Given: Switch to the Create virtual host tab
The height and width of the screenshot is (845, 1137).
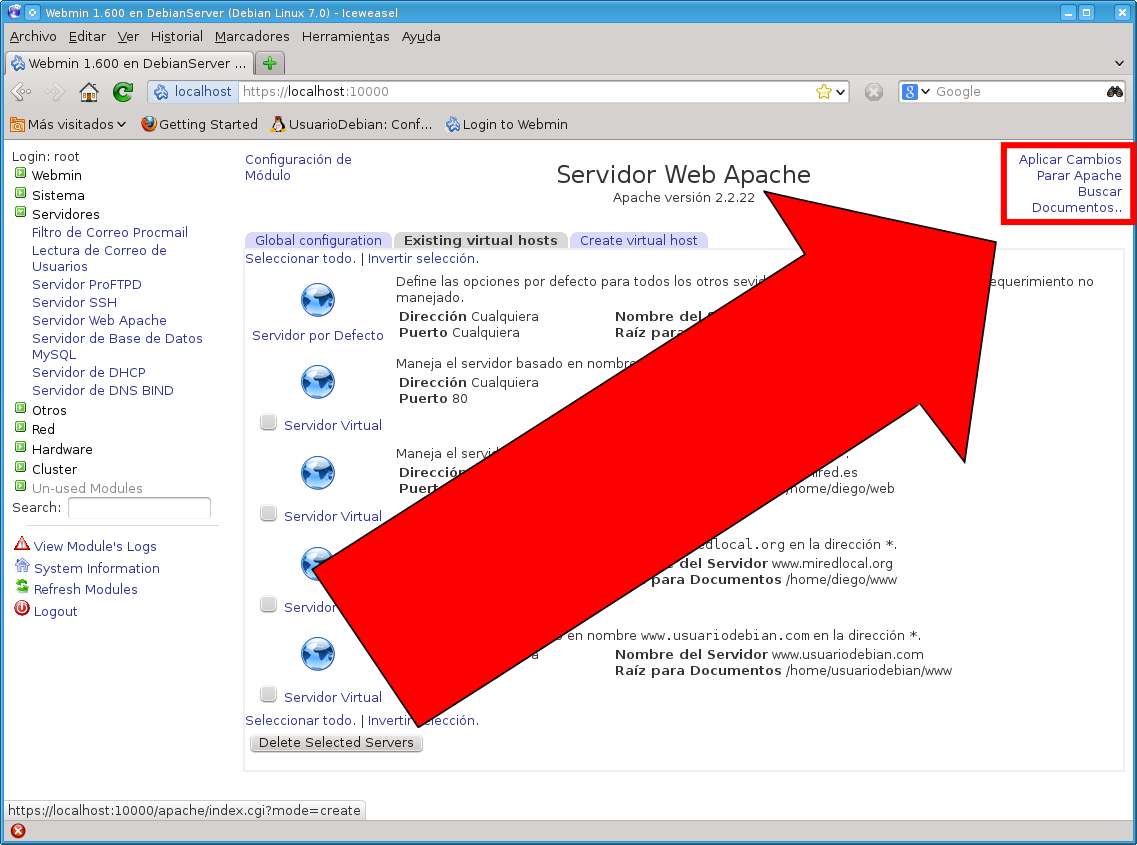Looking at the screenshot, I should [639, 240].
